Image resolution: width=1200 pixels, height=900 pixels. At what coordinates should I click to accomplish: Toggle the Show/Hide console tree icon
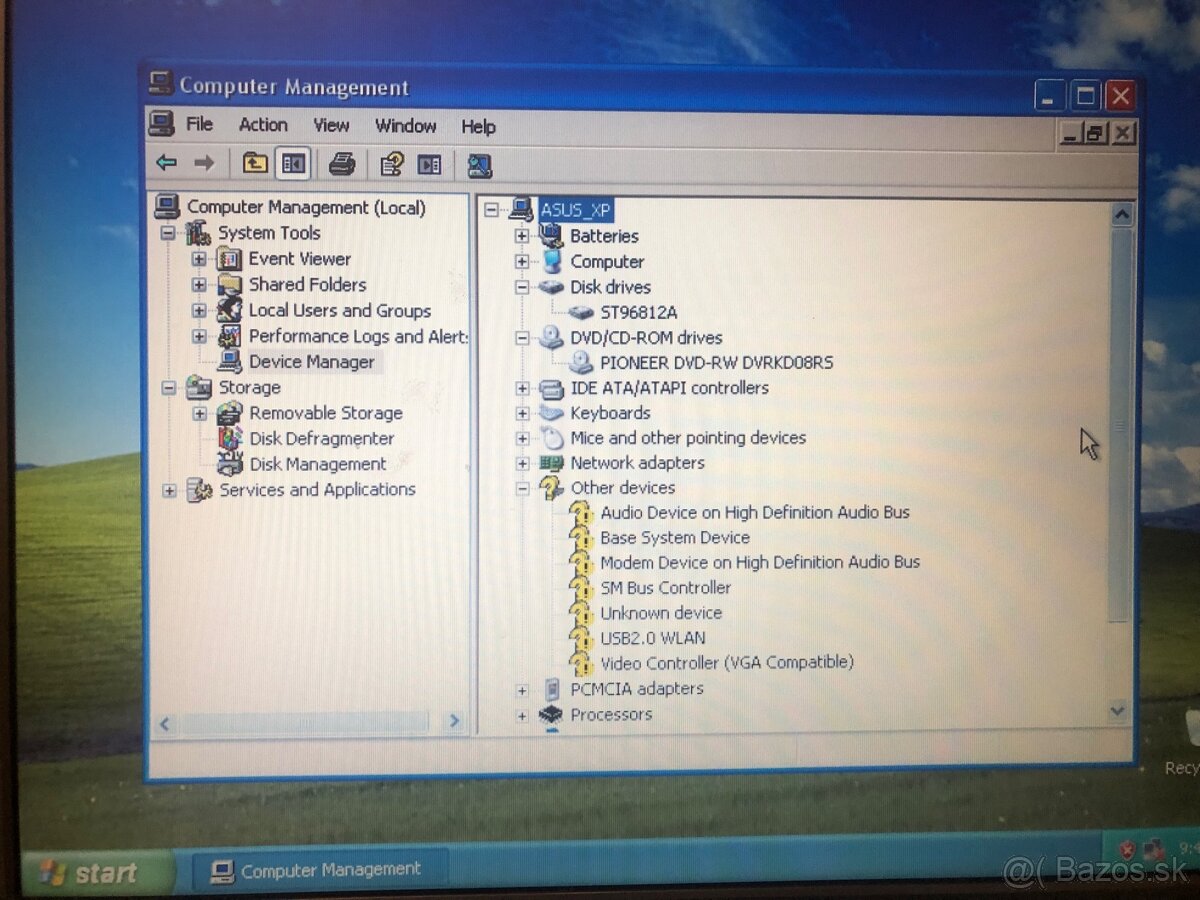(x=292, y=163)
